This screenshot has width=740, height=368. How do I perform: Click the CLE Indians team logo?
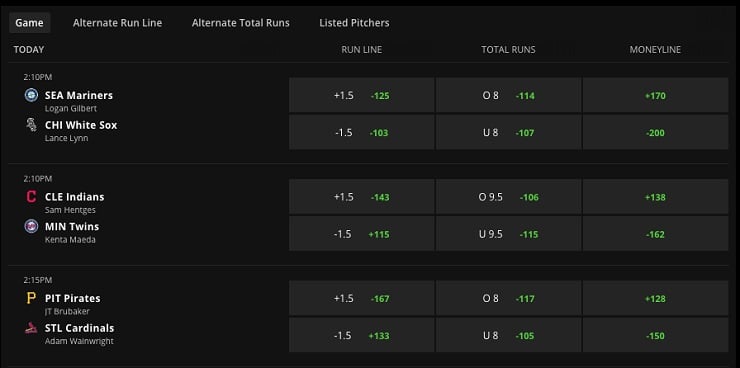[31, 197]
